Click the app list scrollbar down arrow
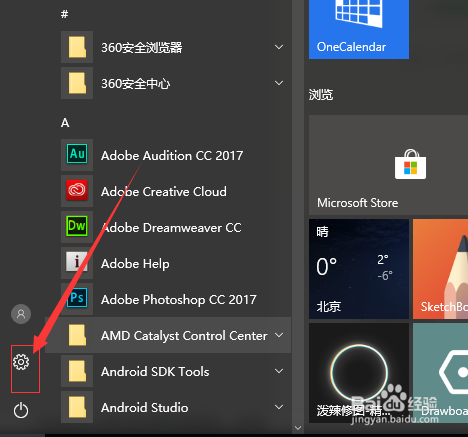The height and width of the screenshot is (437, 468). click(298, 428)
